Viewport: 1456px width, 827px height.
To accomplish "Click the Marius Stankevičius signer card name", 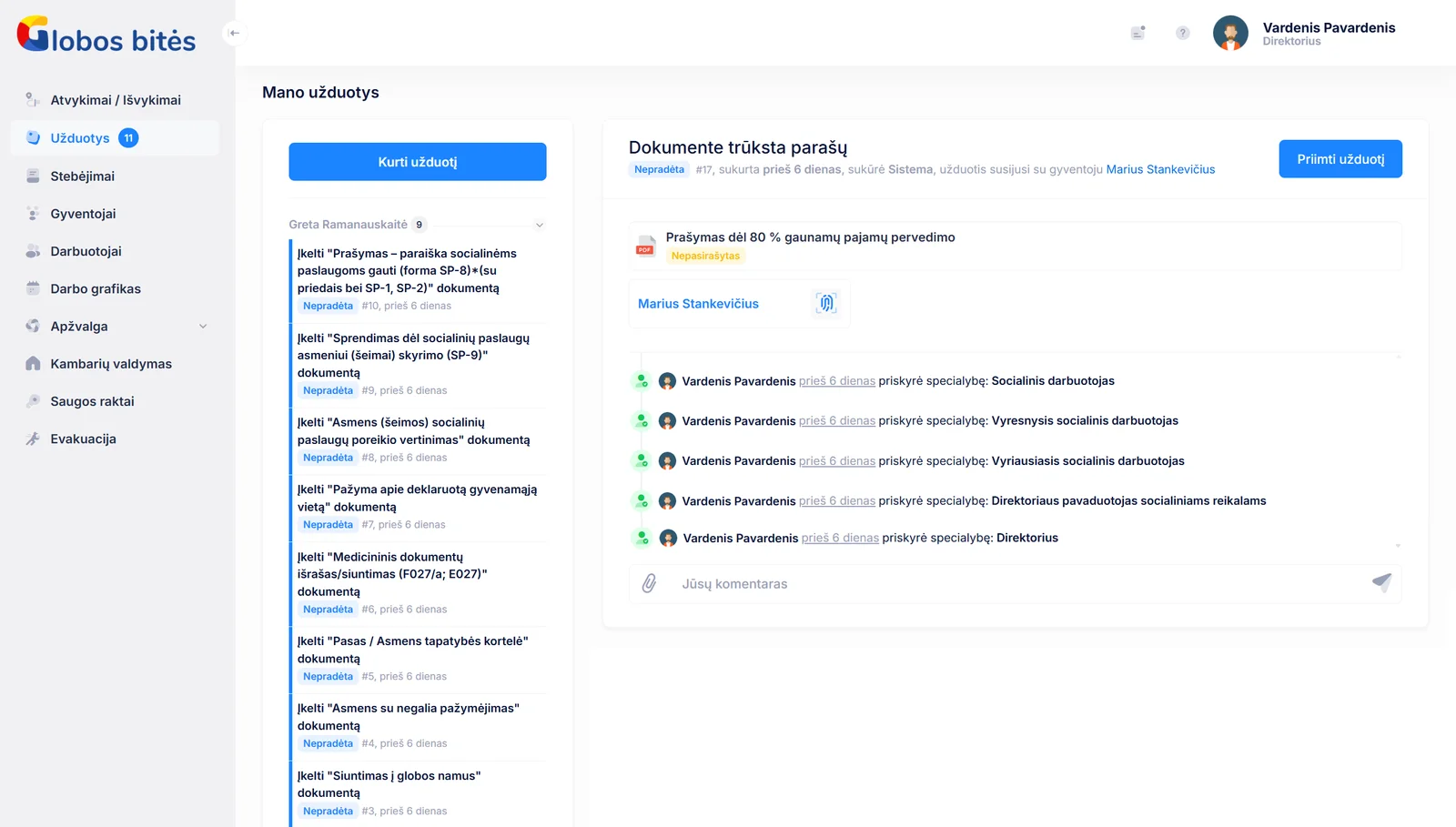I will pos(698,304).
